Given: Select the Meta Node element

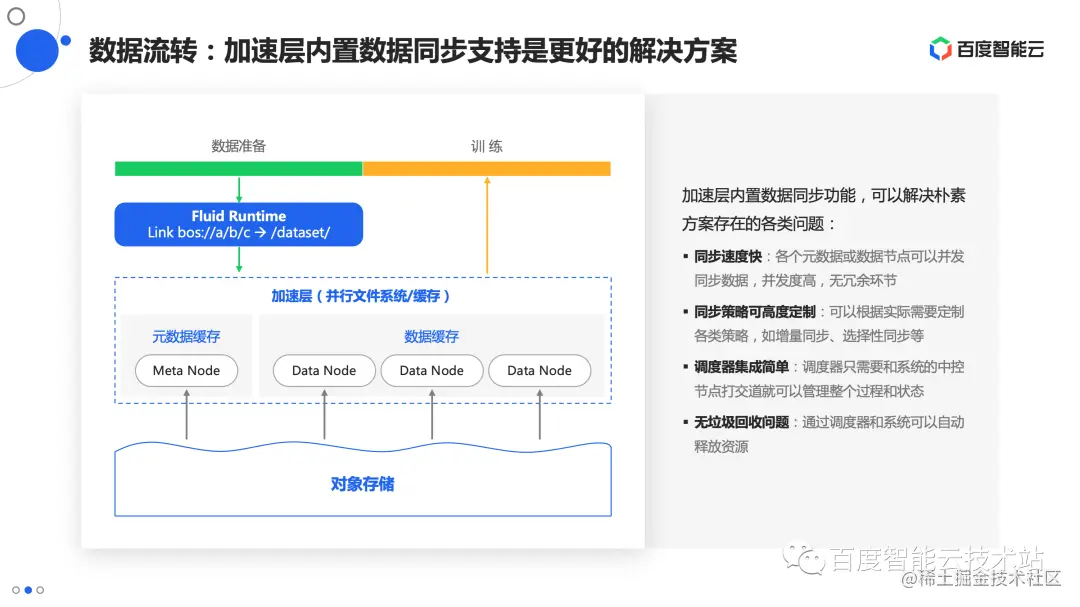Looking at the screenshot, I should [x=186, y=370].
